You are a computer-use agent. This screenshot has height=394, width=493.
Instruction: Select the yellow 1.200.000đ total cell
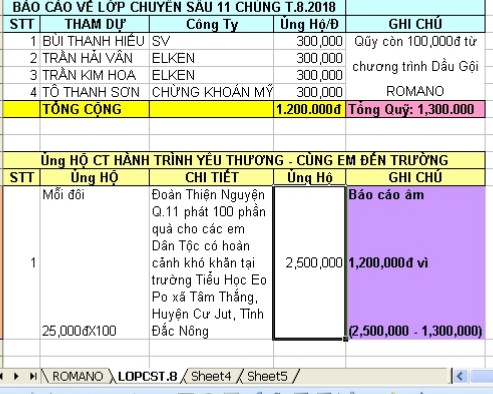tap(309, 109)
